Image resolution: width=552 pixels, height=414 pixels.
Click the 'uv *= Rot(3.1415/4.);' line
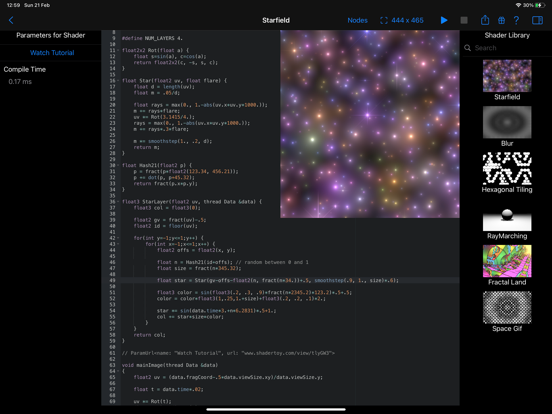pos(164,117)
